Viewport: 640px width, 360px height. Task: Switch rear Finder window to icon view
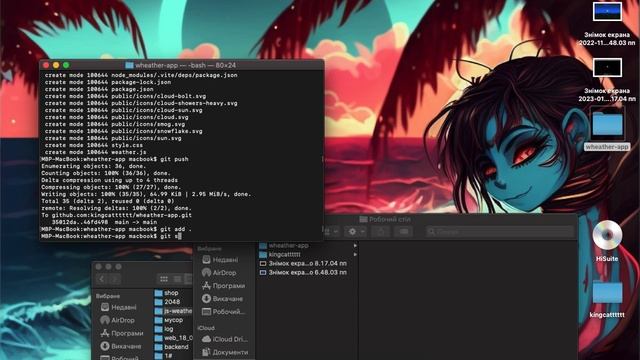(x=164, y=279)
